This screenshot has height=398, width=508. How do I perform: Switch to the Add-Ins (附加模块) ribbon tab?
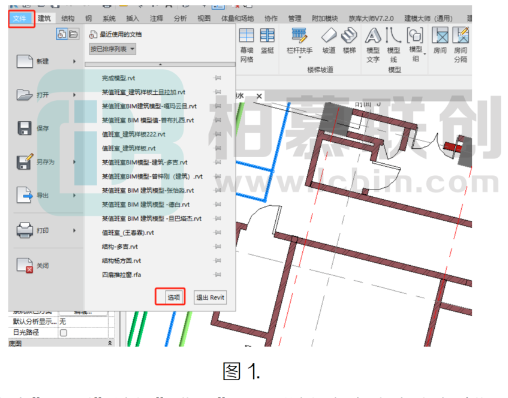coord(325,18)
